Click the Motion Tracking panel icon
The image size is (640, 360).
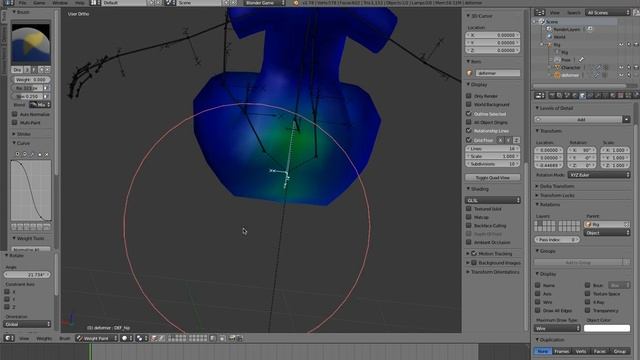(474, 253)
